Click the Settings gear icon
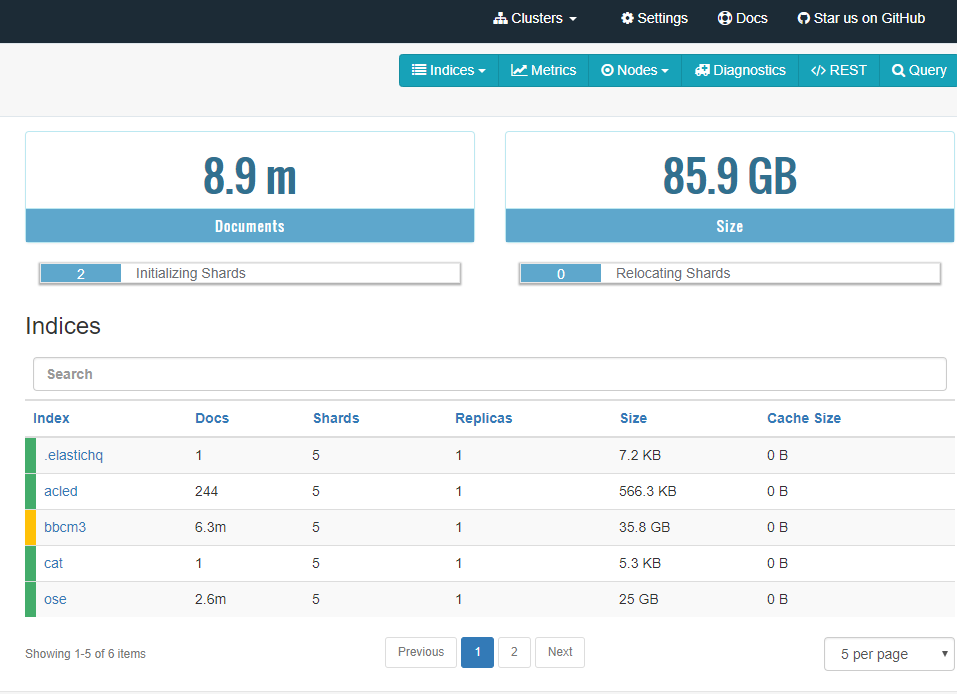Image resolution: width=957 pixels, height=694 pixels. pos(627,18)
